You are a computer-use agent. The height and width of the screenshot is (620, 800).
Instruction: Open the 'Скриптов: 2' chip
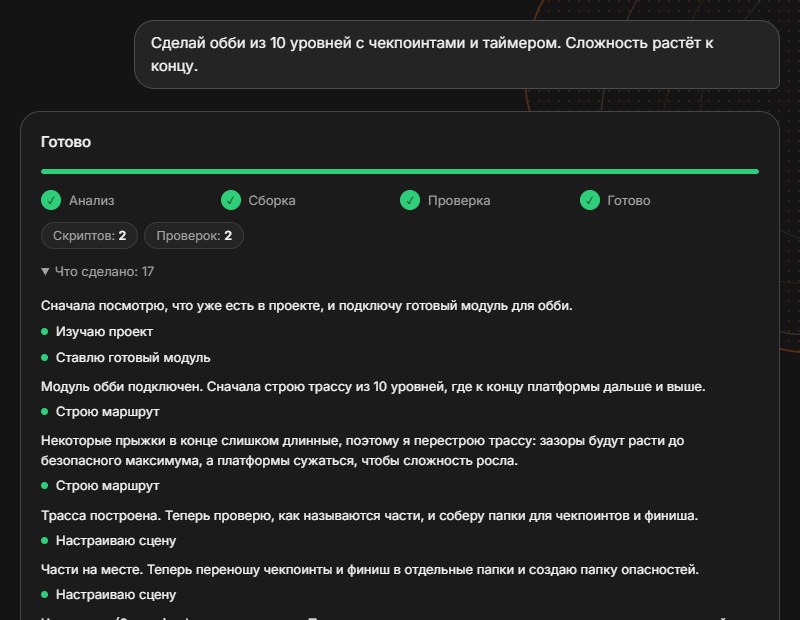click(x=89, y=235)
